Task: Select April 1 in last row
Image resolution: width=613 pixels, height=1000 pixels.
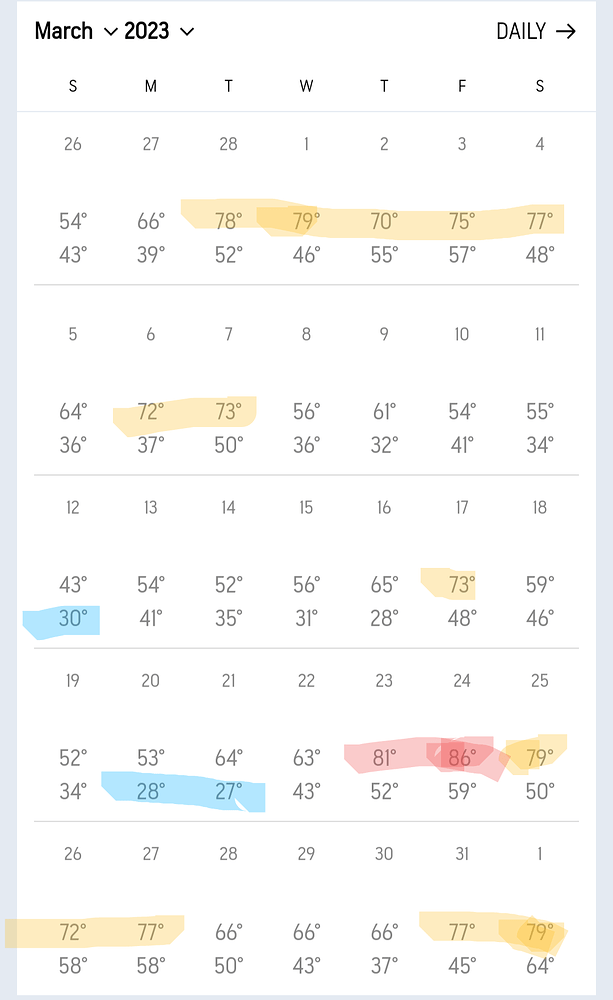Action: [540, 910]
